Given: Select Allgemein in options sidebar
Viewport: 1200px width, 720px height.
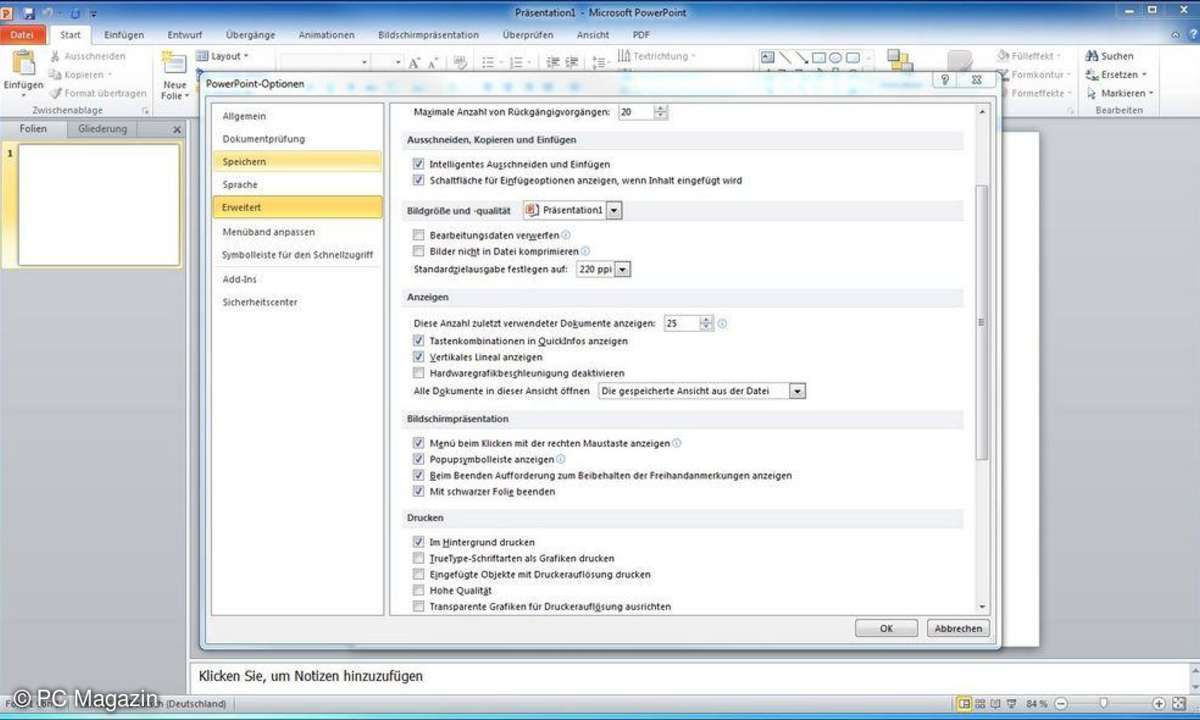Looking at the screenshot, I should click(297, 116).
